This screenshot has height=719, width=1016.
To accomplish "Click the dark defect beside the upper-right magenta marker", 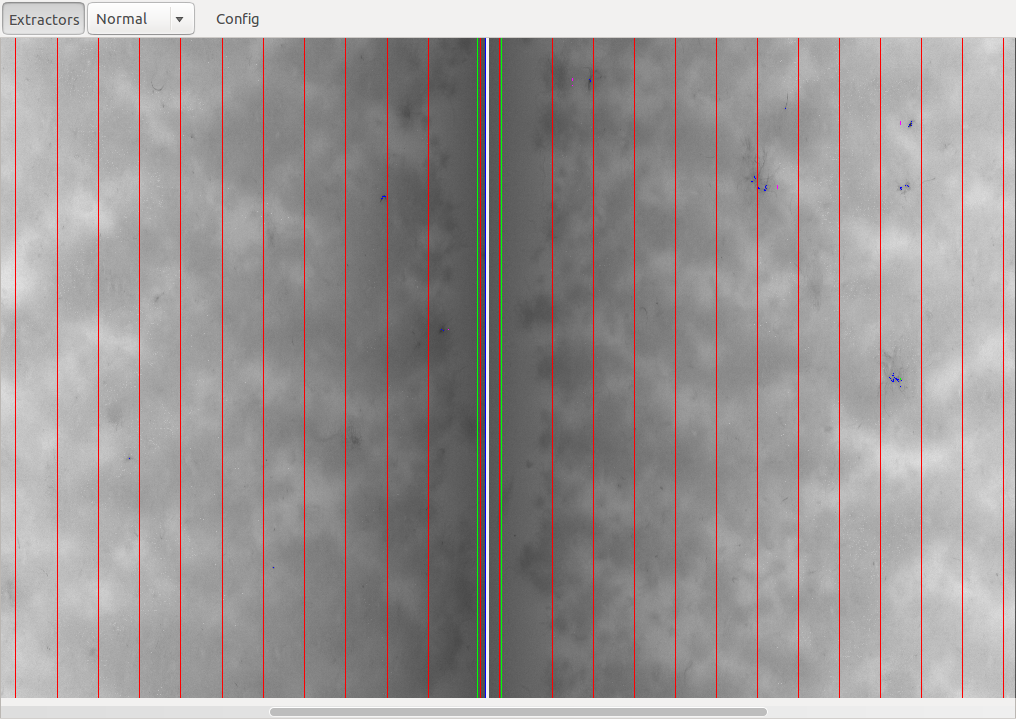I will [910, 124].
